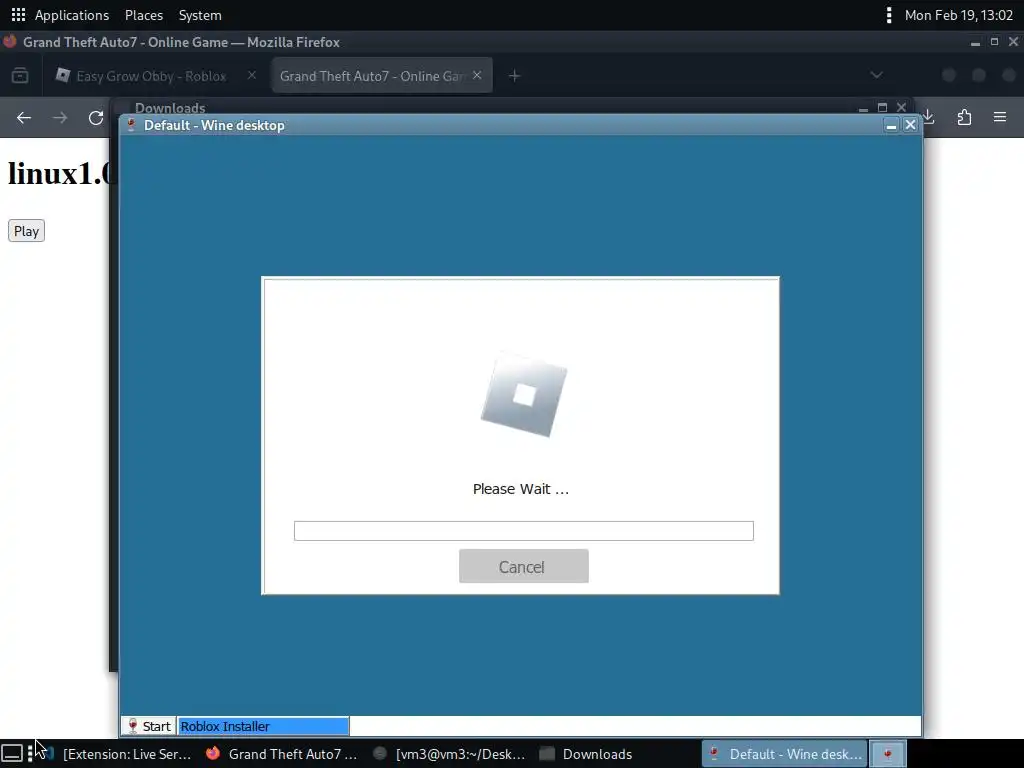Open Firefox hamburger menu

[1000, 118]
